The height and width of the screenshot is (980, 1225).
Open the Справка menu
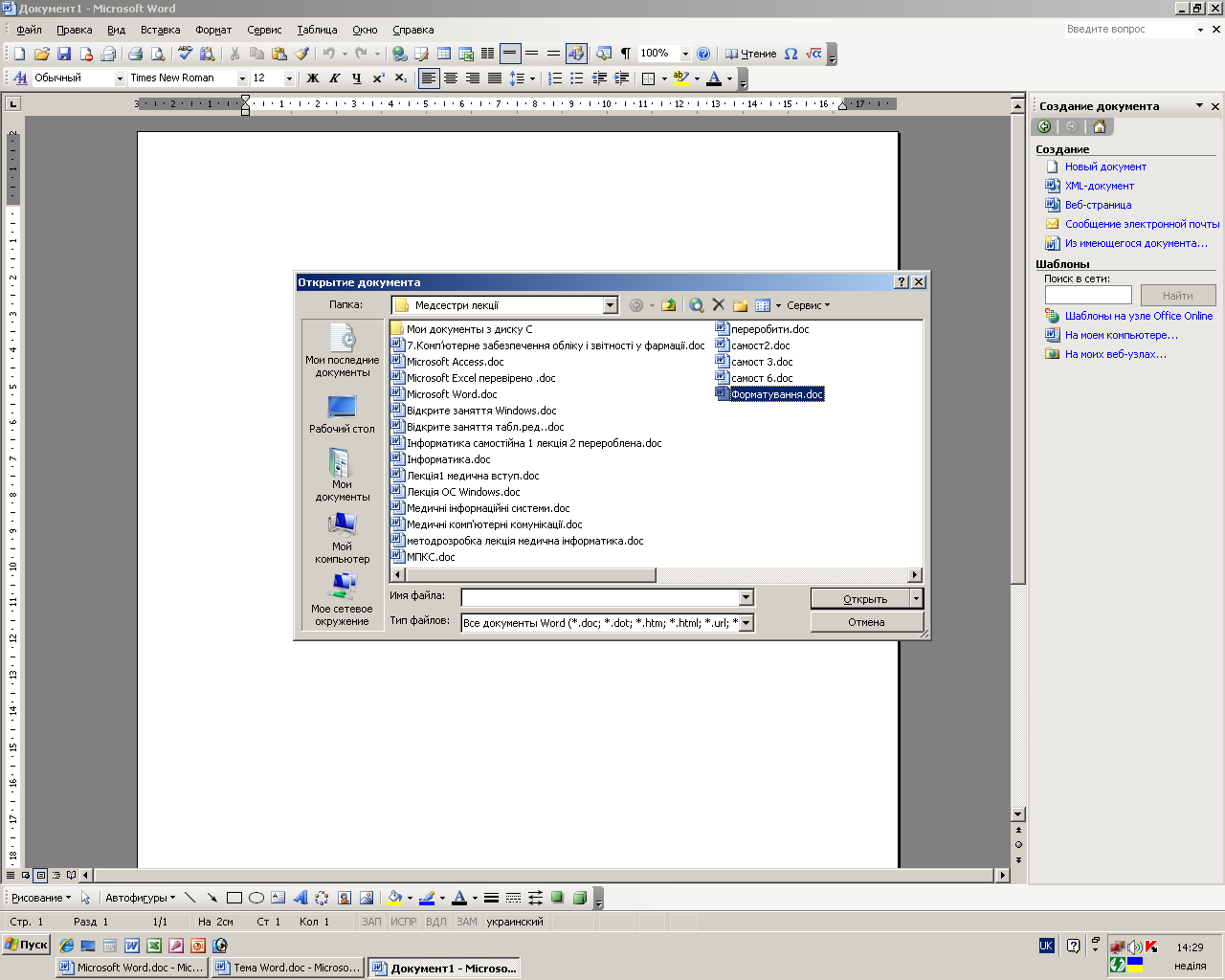coord(413,30)
